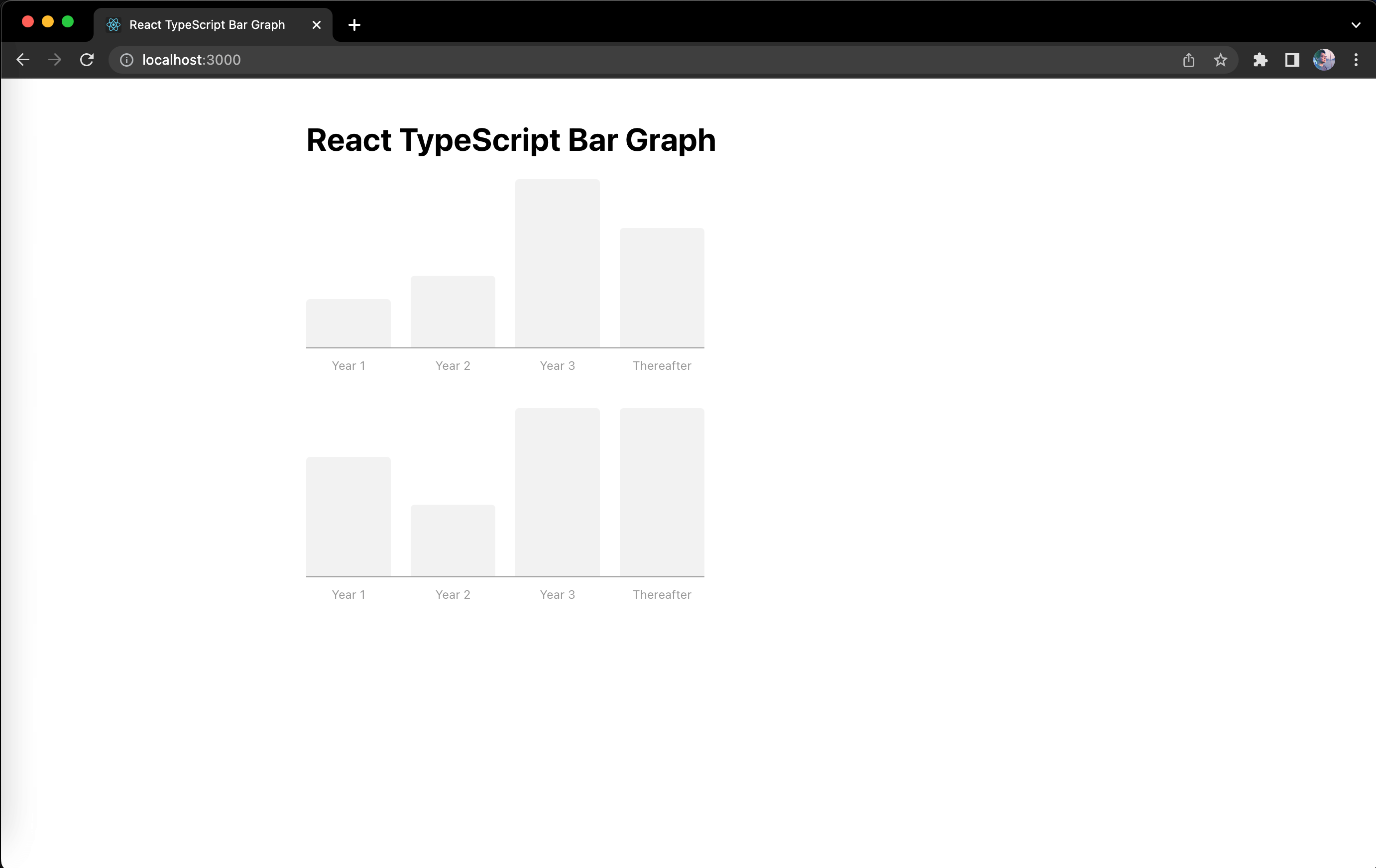Click the page reload icon

88,60
